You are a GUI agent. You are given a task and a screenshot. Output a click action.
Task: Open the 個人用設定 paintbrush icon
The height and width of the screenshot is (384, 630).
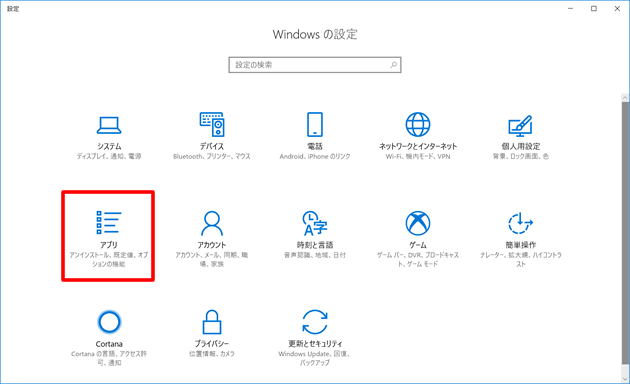[520, 125]
